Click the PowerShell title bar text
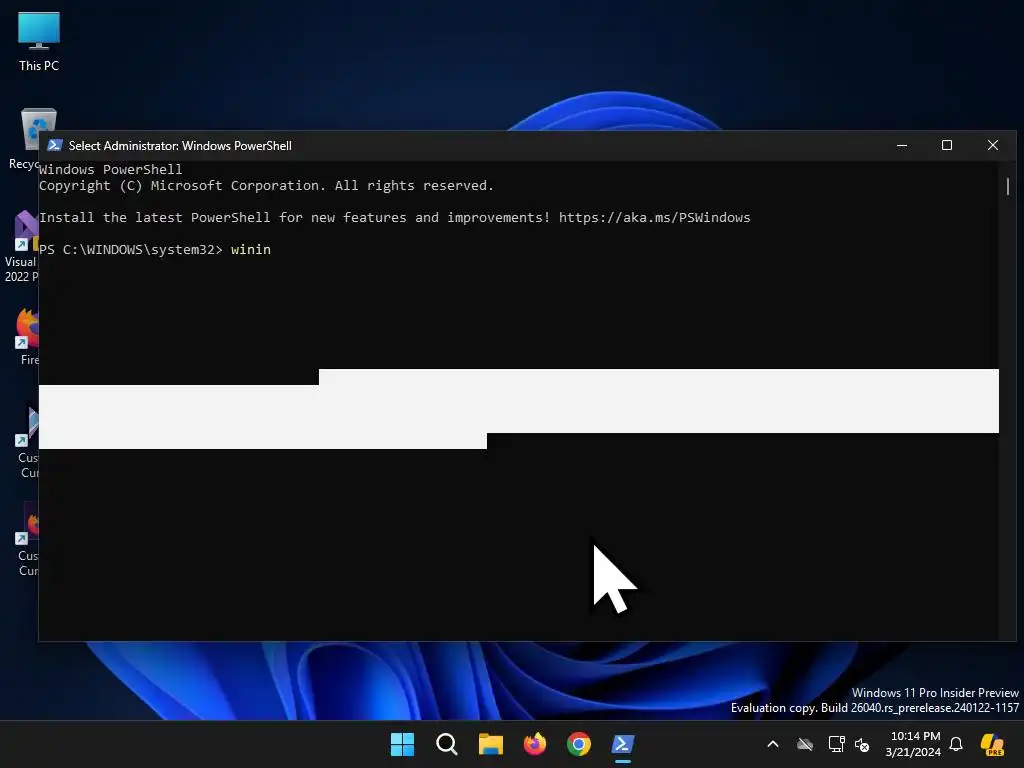Screen dimensions: 1024x768 (x=180, y=146)
